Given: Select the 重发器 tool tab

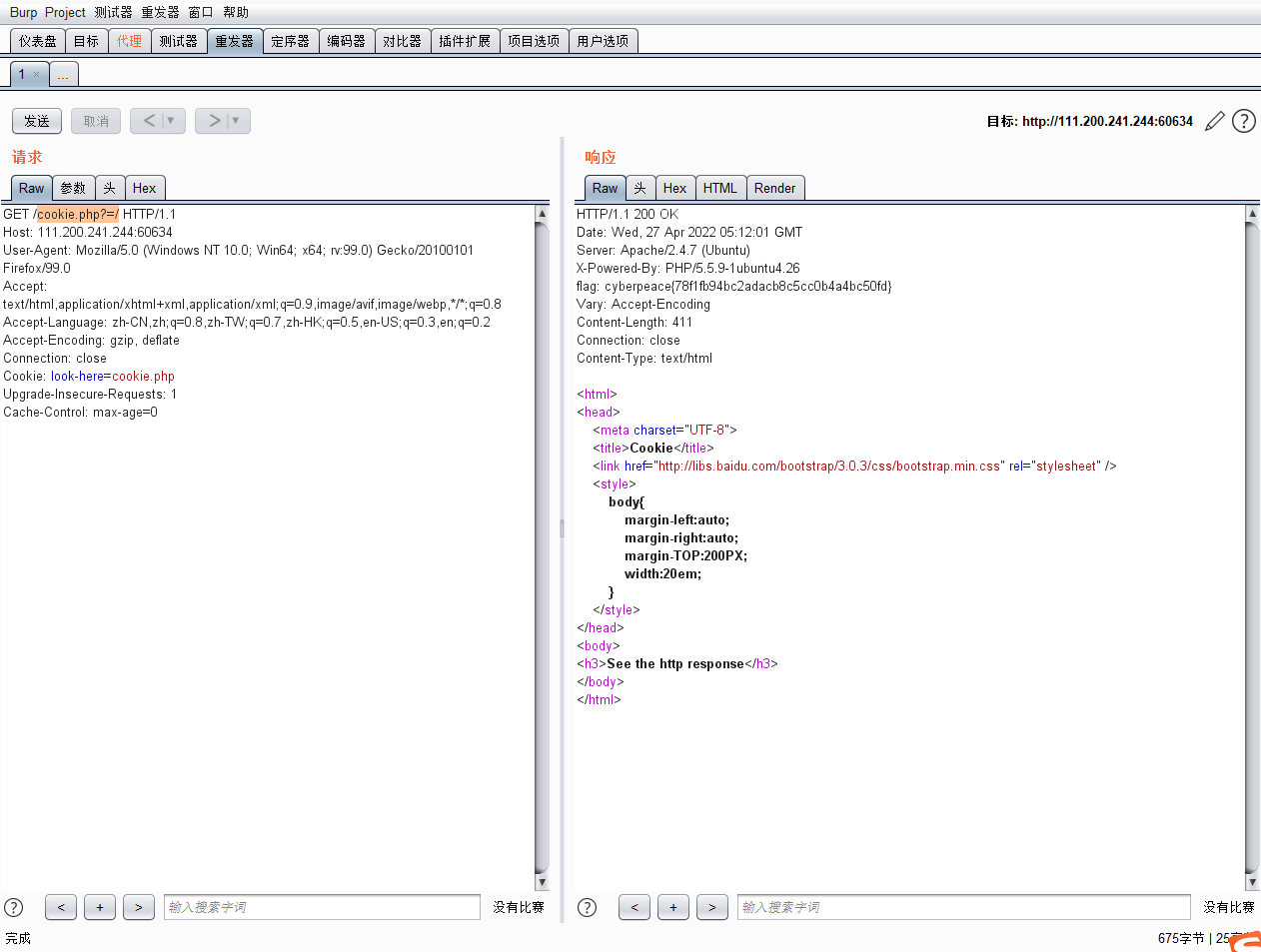Looking at the screenshot, I should [x=235, y=41].
